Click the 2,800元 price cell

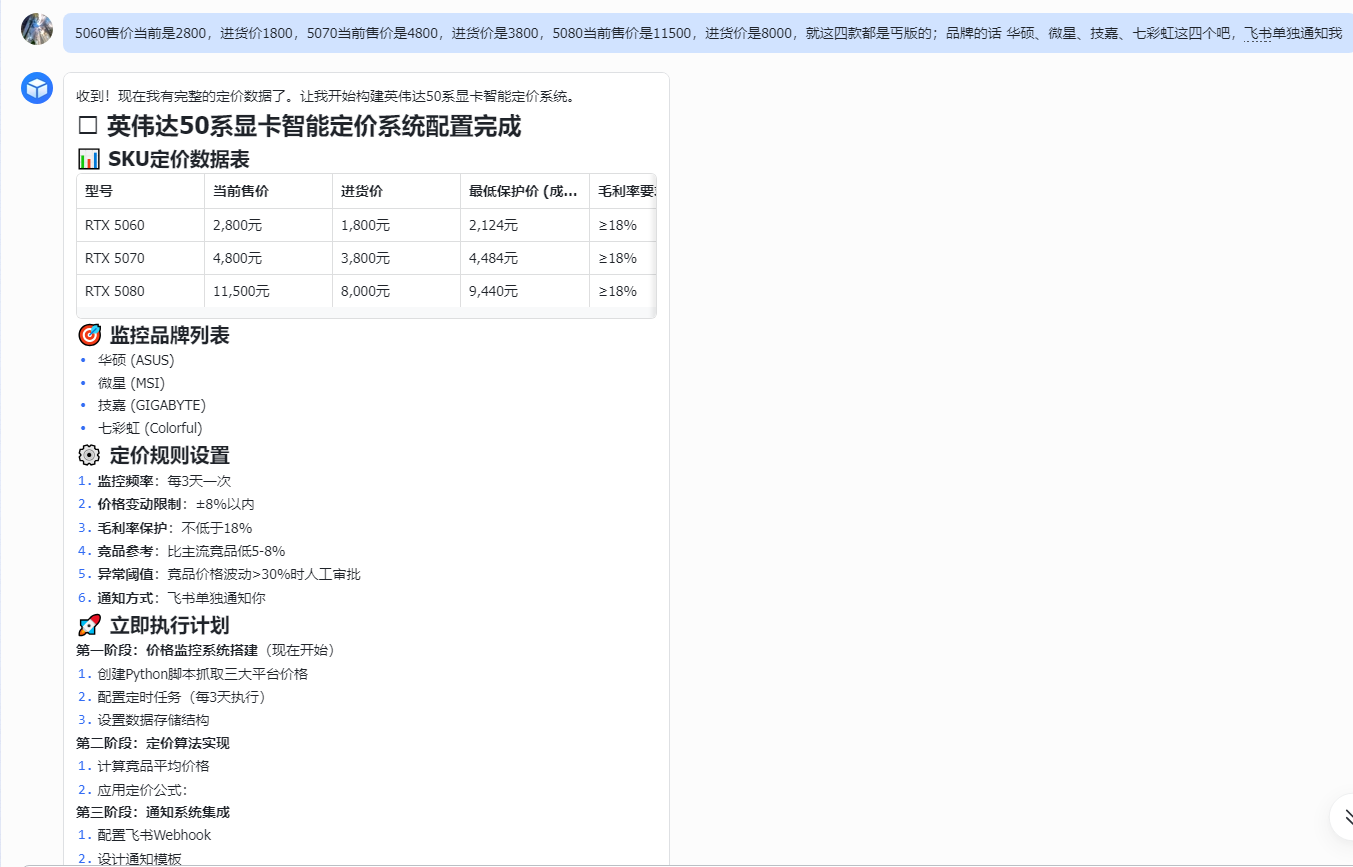pos(268,225)
